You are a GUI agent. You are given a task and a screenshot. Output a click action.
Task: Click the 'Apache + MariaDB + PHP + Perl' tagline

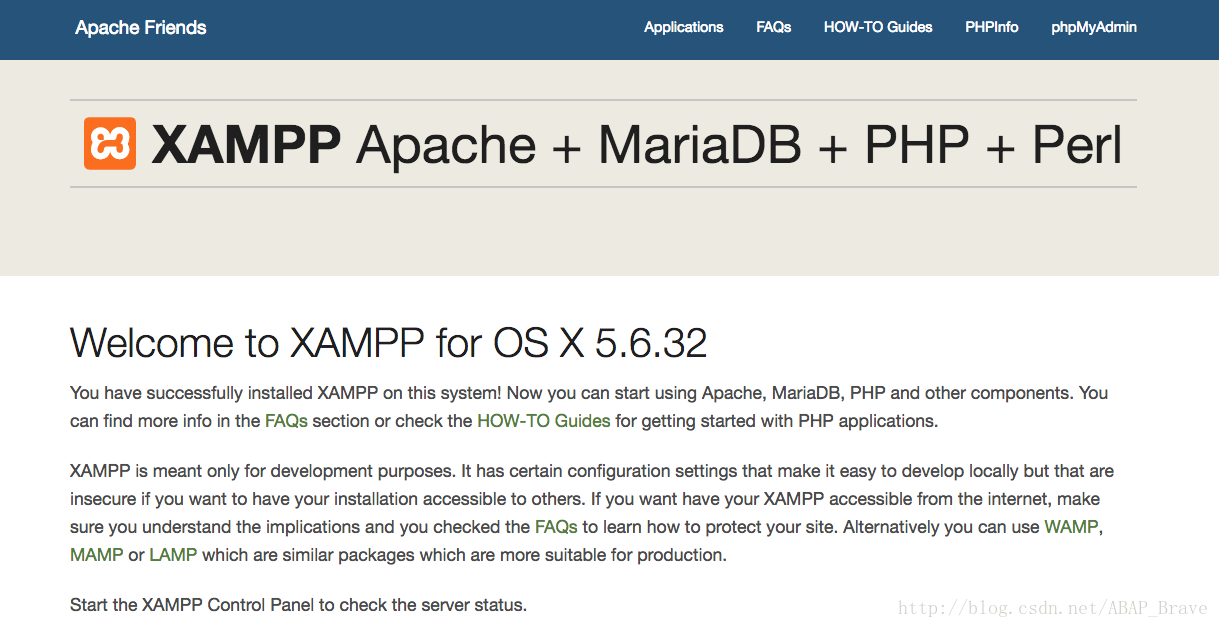(x=740, y=146)
